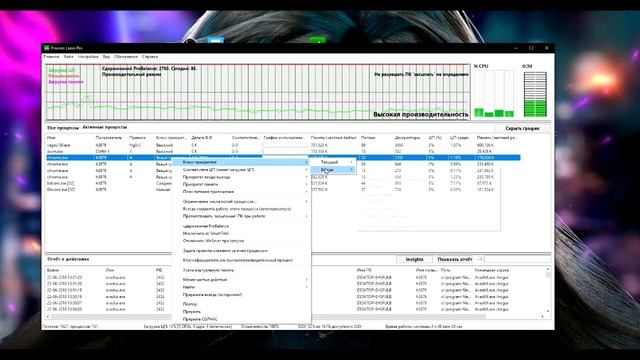The width and height of the screenshot is (640, 360).
Task: Sort by Потоки column header
Action: point(368,138)
